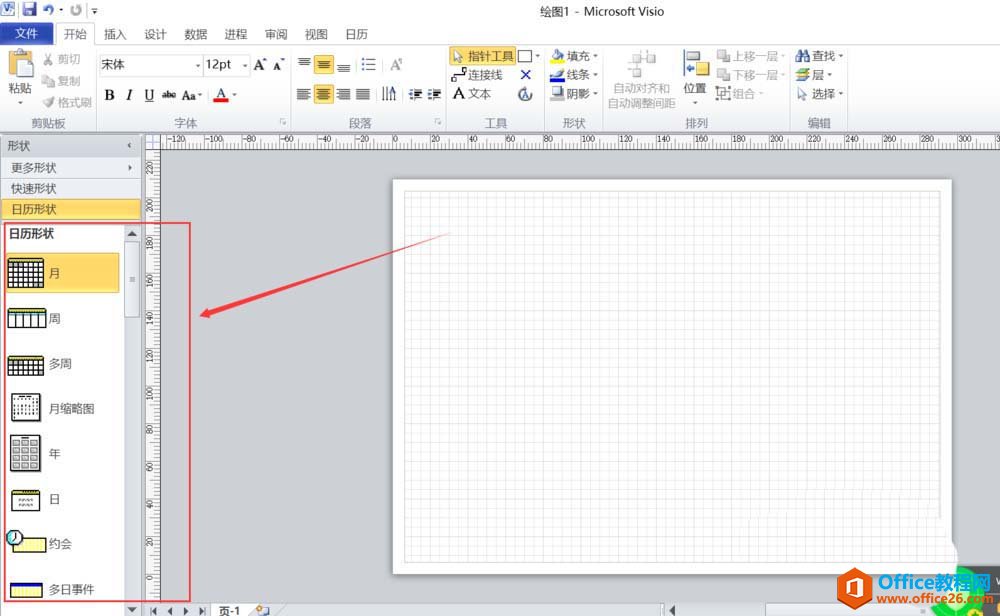Click the Paste icon in clipboard group

tap(20, 64)
